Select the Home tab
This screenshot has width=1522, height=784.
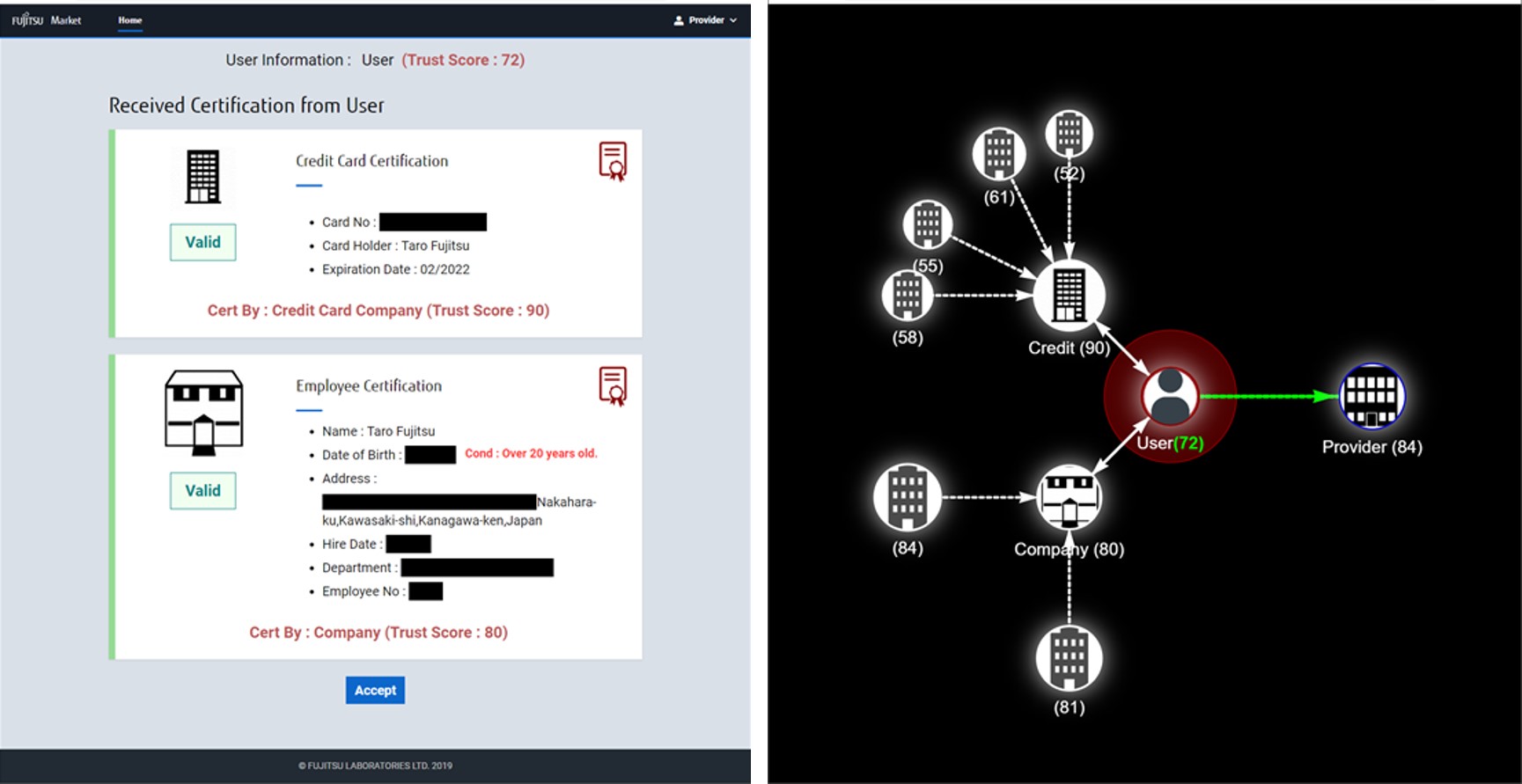130,20
